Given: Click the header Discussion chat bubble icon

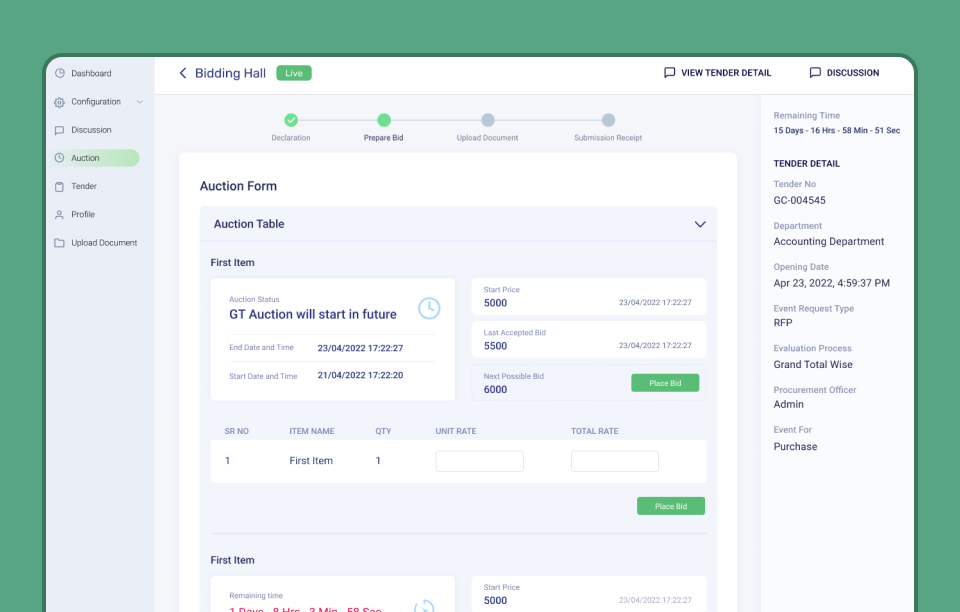Looking at the screenshot, I should (815, 73).
